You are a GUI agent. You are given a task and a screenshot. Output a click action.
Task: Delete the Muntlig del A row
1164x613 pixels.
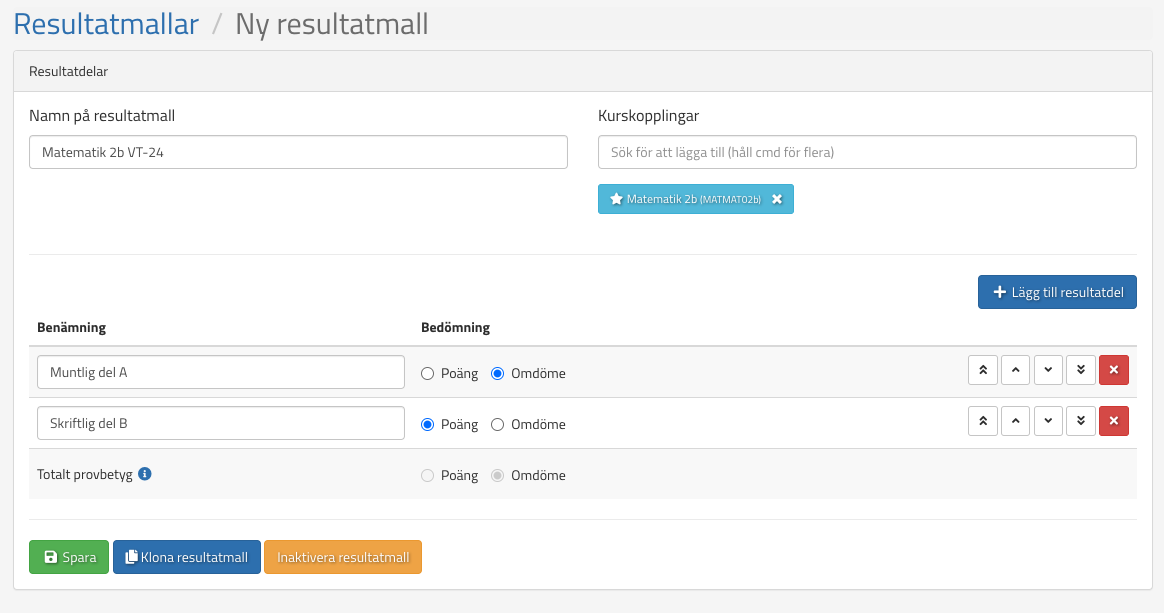tap(1113, 370)
